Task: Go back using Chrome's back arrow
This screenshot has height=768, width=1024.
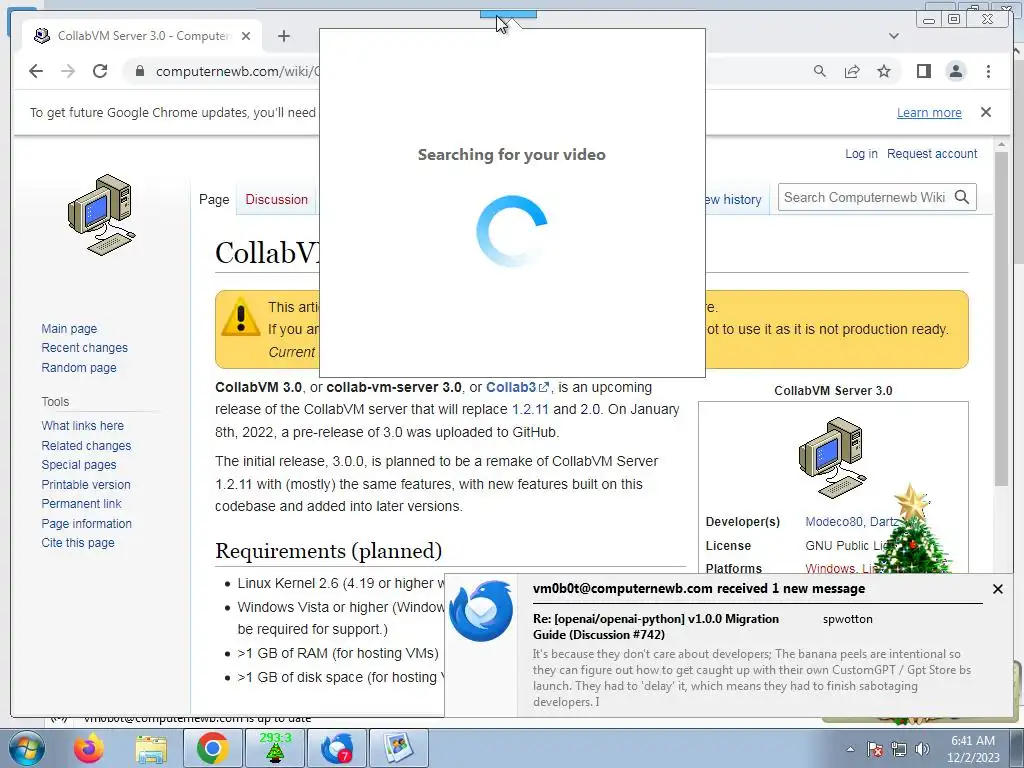Action: pyautogui.click(x=36, y=71)
